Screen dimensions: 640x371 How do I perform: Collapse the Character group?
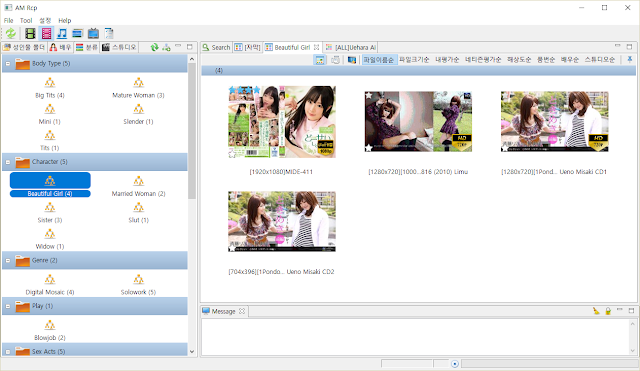[x=8, y=162]
